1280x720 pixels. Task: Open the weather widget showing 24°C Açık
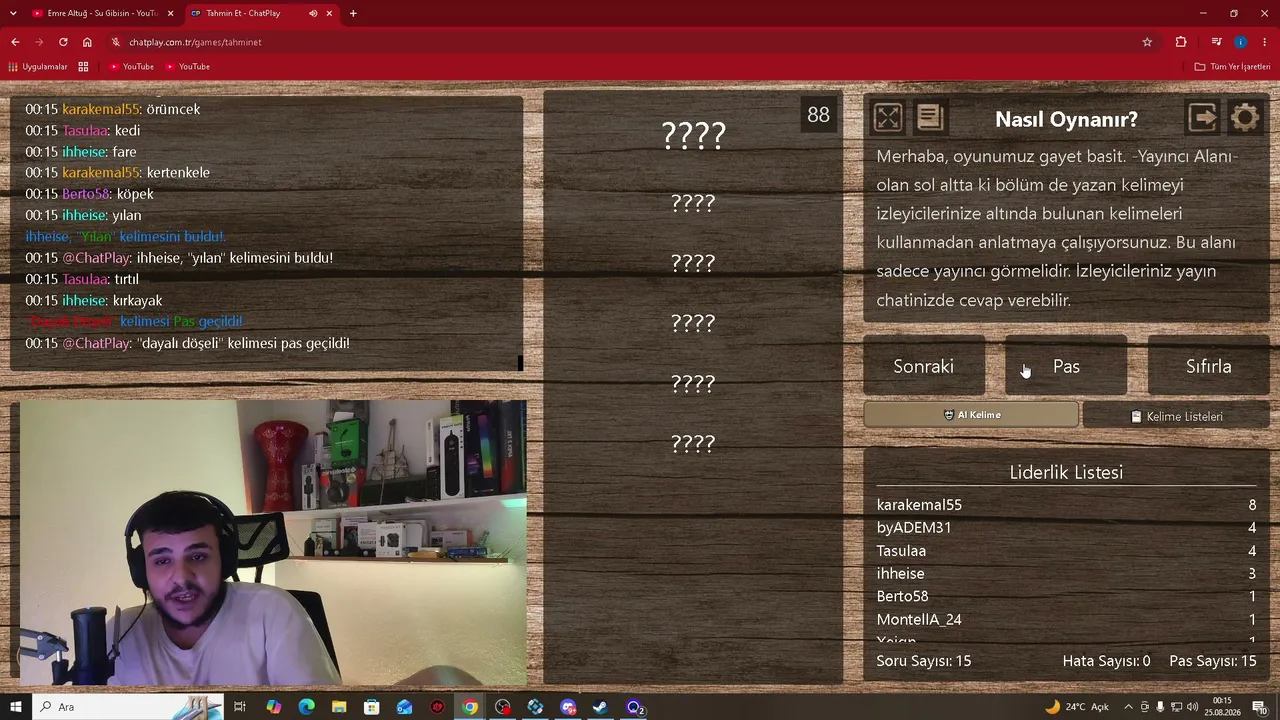pos(1076,707)
